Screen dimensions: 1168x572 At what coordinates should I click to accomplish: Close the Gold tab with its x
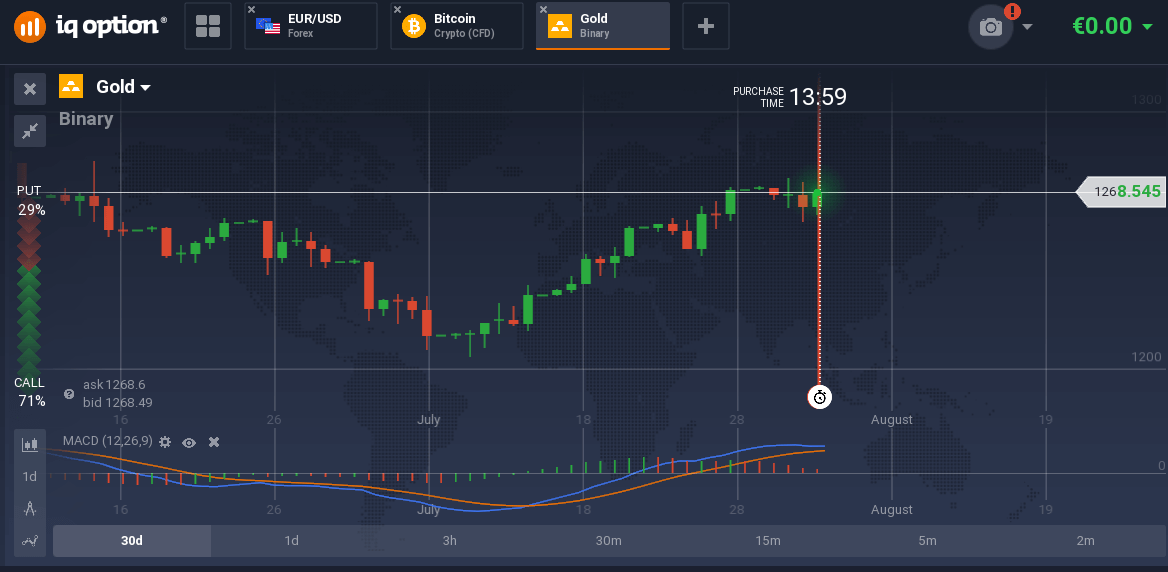pos(544,9)
